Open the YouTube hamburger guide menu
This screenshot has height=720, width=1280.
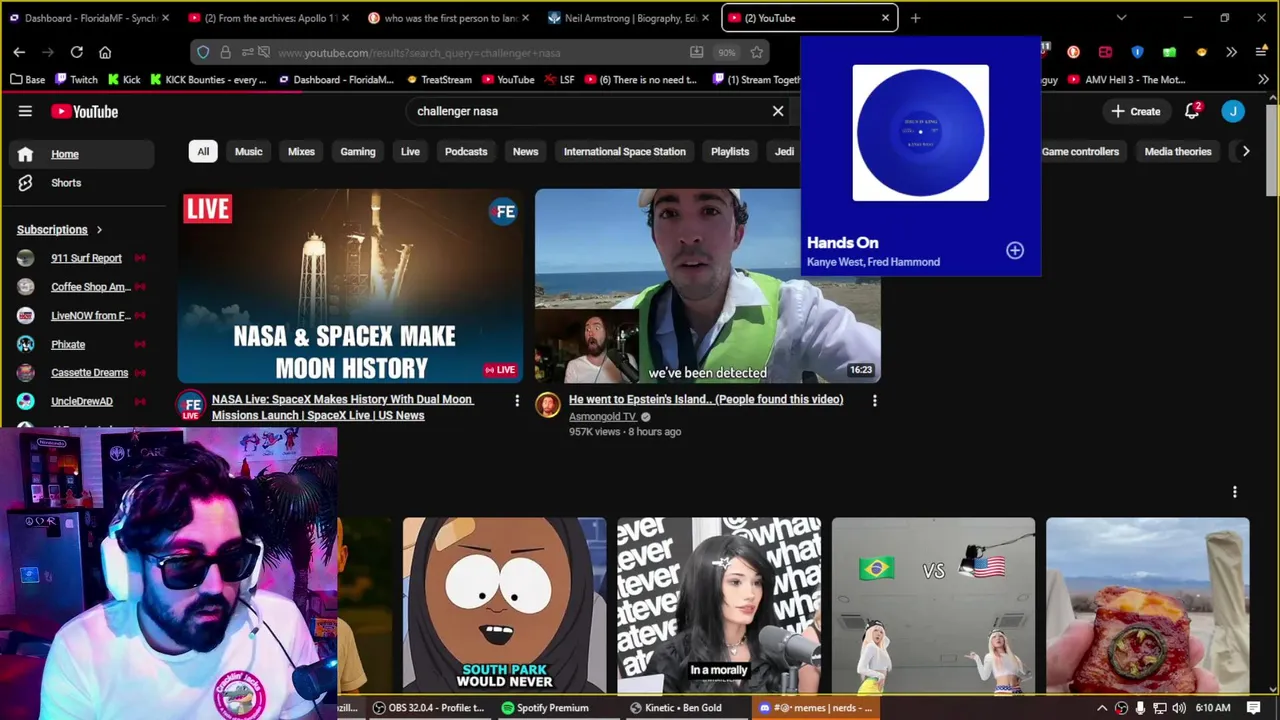tap(25, 111)
